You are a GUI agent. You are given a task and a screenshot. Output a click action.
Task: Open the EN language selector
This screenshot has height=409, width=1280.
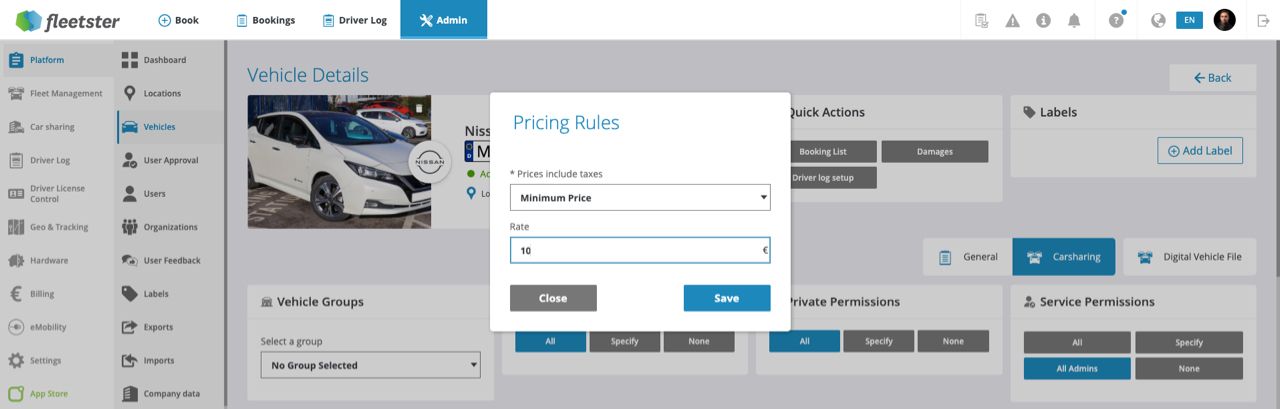click(1189, 20)
